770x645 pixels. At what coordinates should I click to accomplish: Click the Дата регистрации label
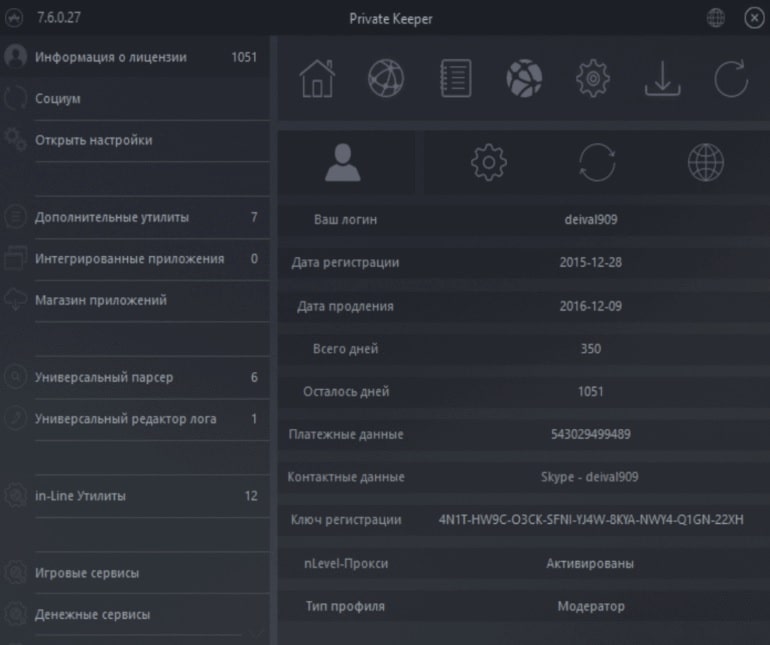pos(345,262)
